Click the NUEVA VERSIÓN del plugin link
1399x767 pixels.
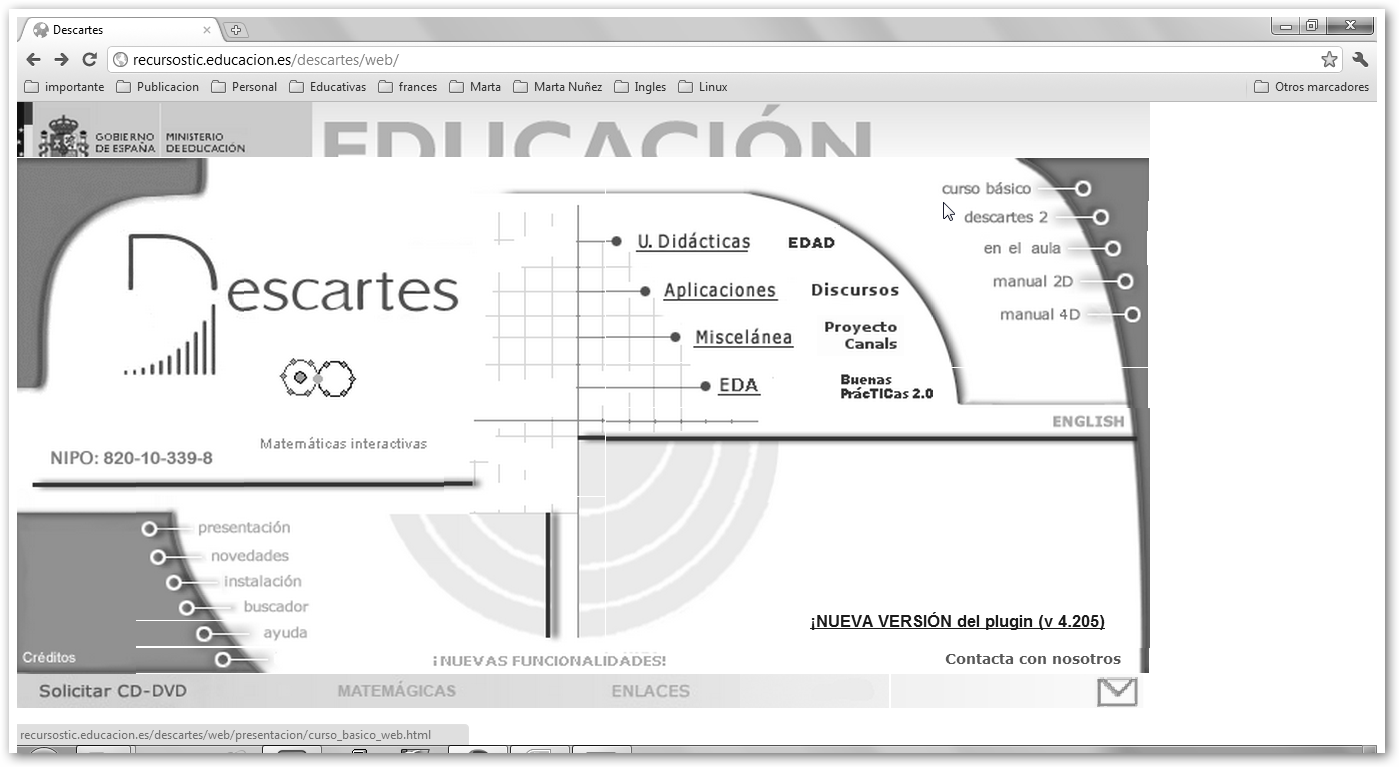click(x=957, y=622)
